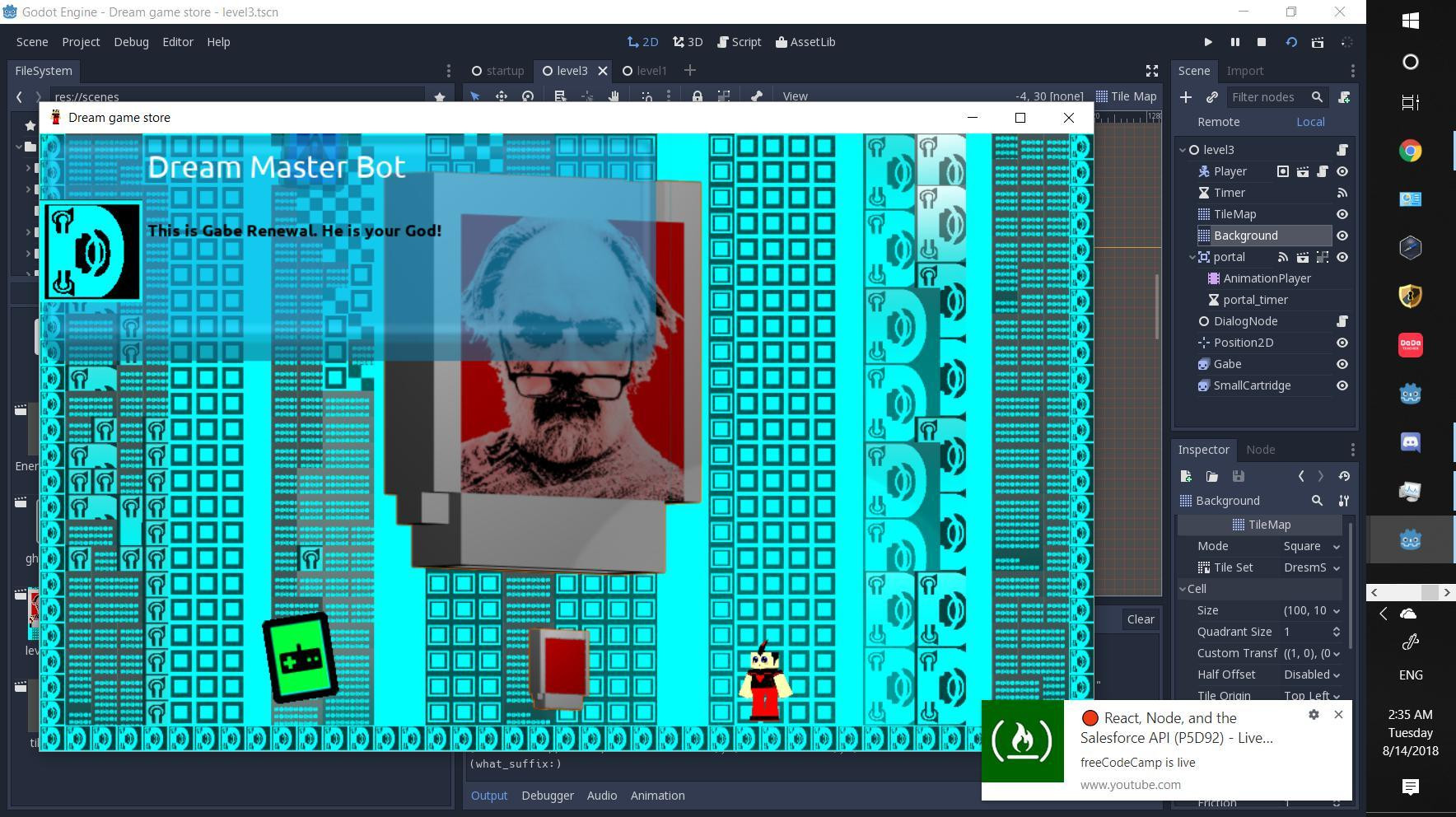
Task: Stop the running scene
Action: point(1261,42)
